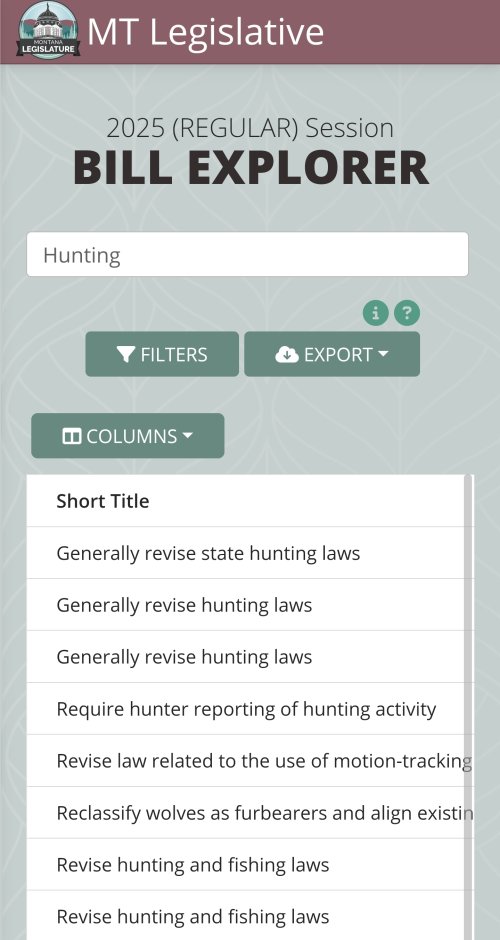Image resolution: width=500 pixels, height=940 pixels.
Task: Click the MT Legislative header title
Action: click(206, 31)
